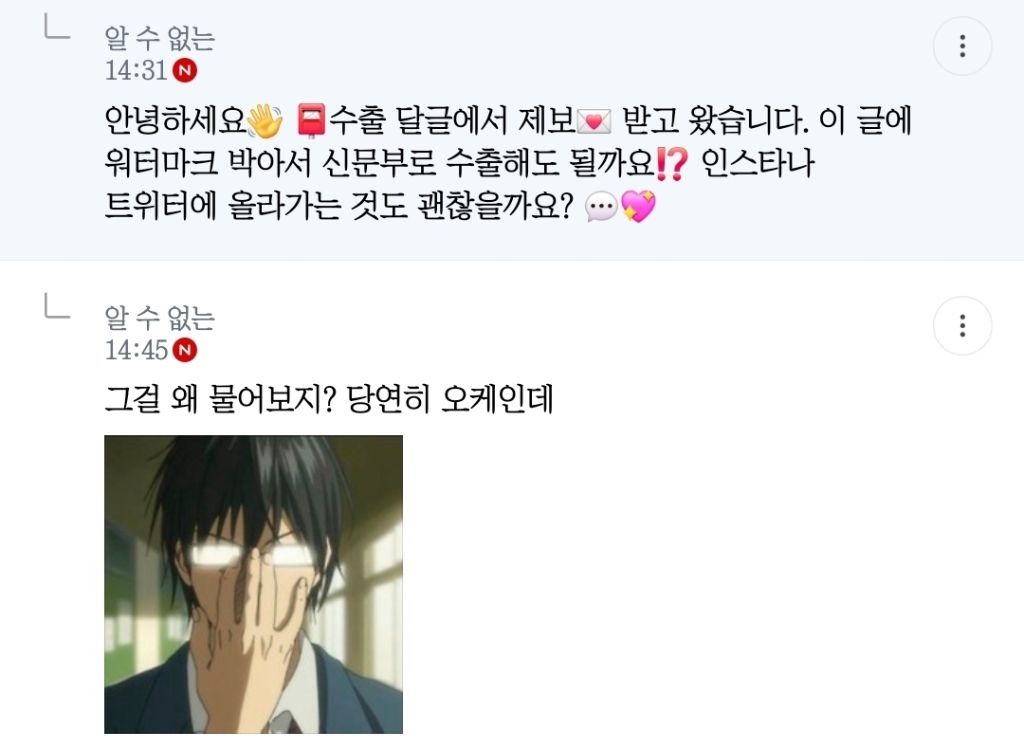
Task: Open the three-dot menu on the 14:31 comment
Action: (962, 46)
